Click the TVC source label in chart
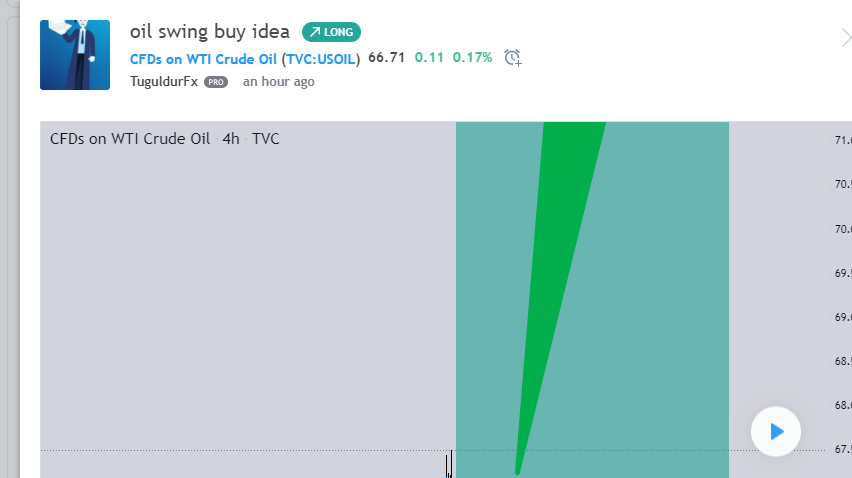The height and width of the screenshot is (478, 852). click(266, 139)
